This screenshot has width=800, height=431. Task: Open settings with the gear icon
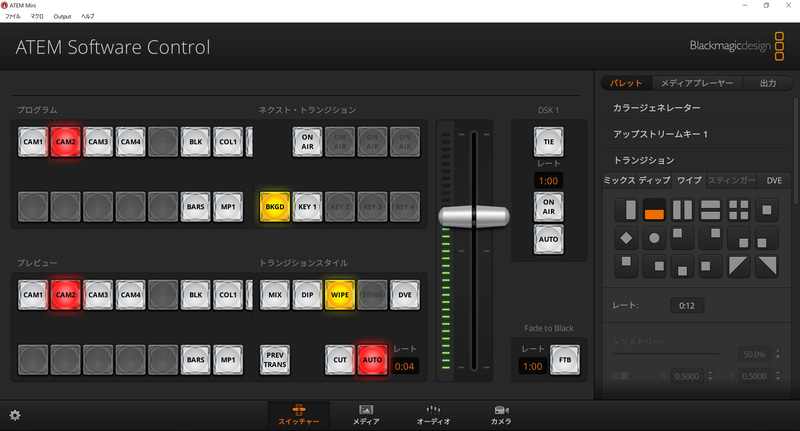[15, 415]
